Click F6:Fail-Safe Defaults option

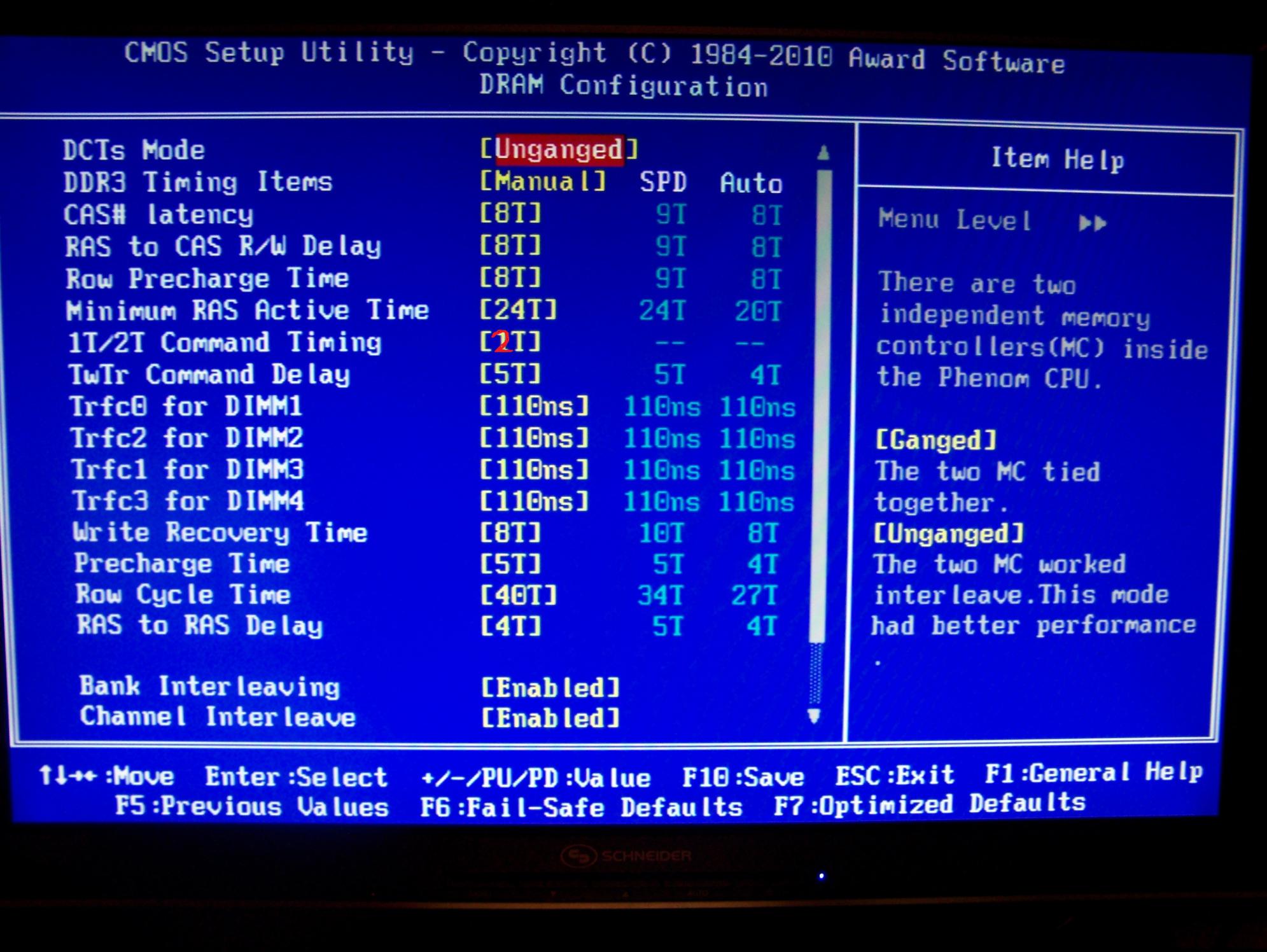(581, 808)
